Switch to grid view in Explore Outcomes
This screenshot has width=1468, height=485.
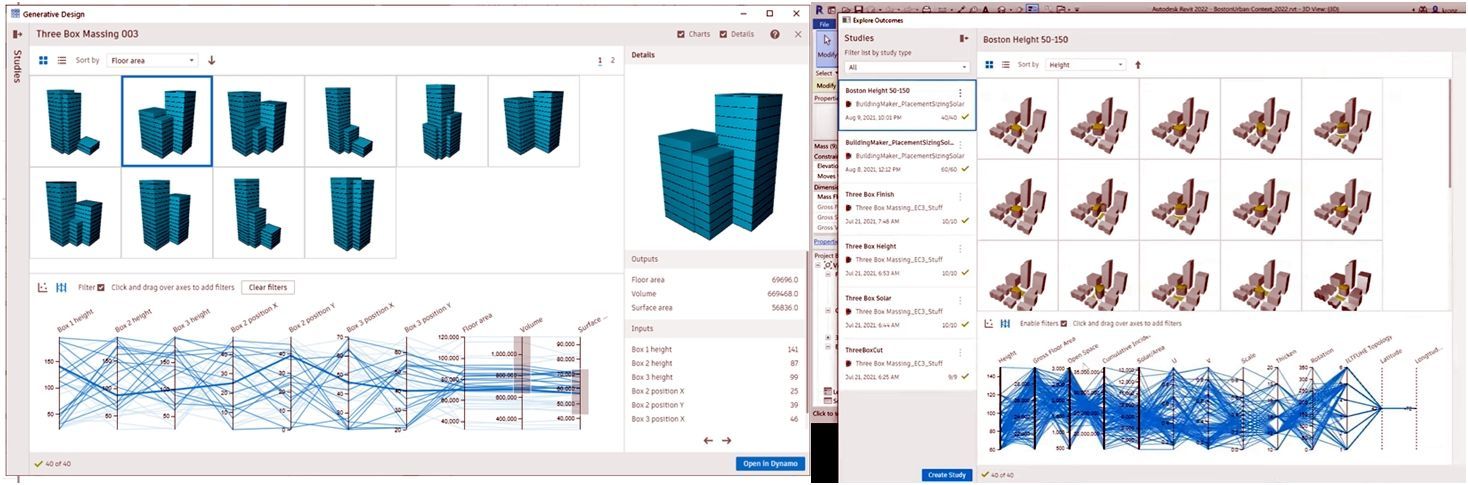pyautogui.click(x=989, y=64)
